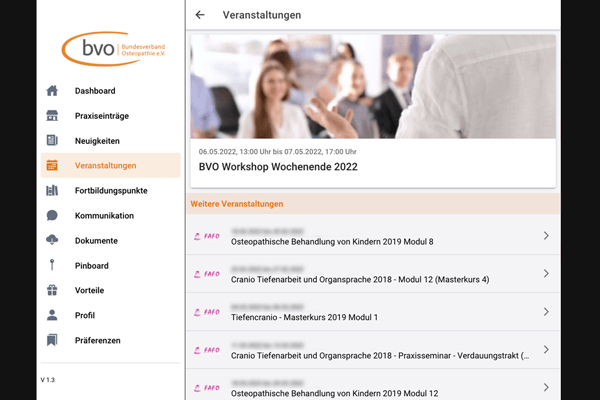Click the Praxiseinträge storefront icon
This screenshot has height=400, width=600.
pos(52,116)
